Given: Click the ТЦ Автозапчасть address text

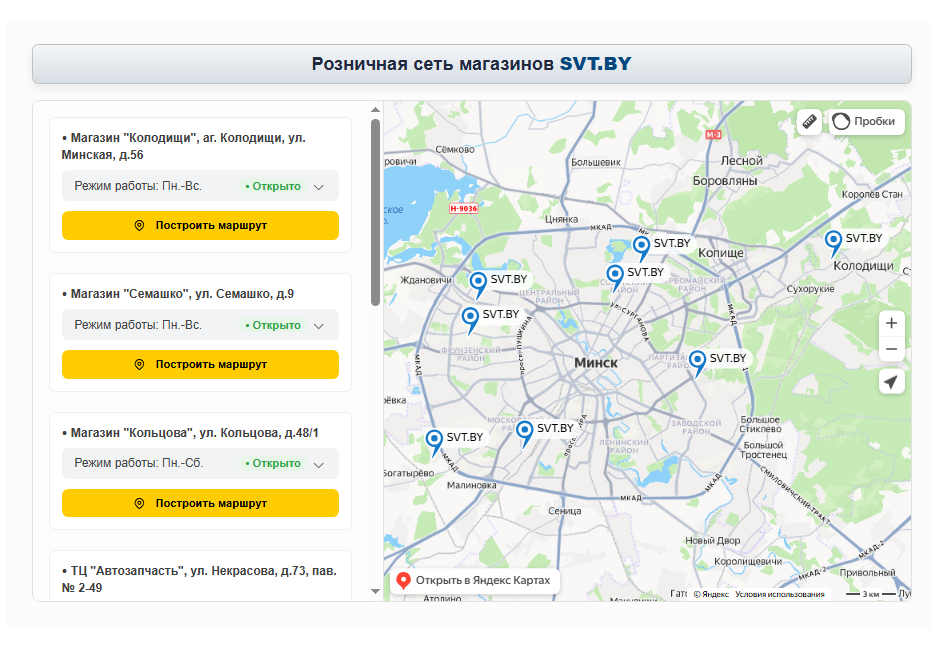Looking at the screenshot, I should 199,579.
